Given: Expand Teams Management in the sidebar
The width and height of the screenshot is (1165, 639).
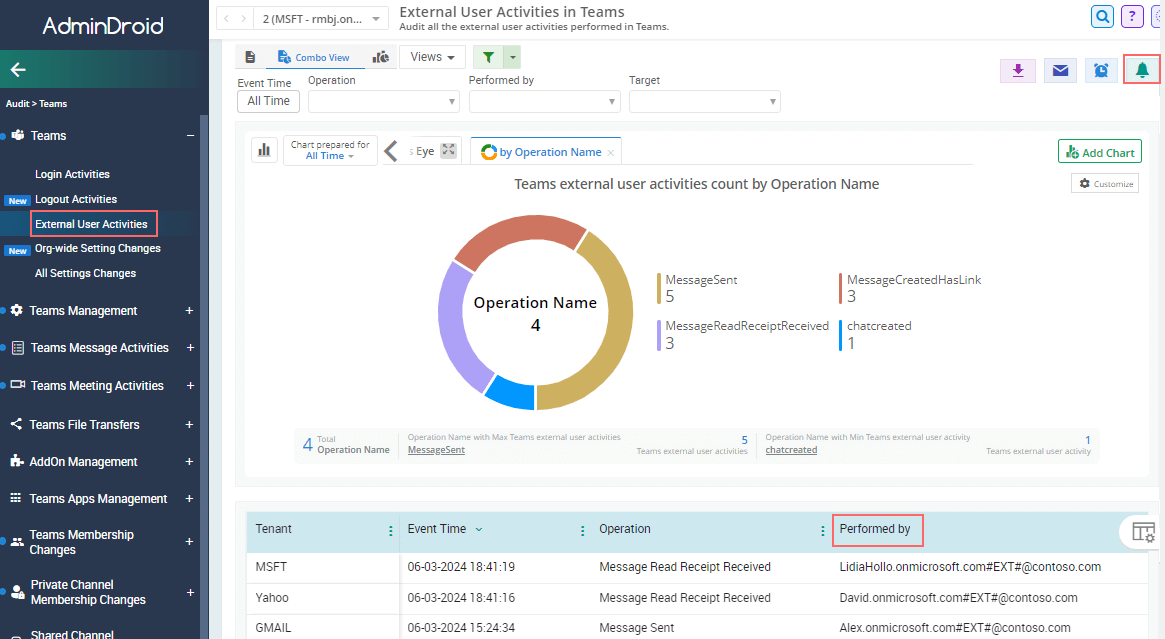Looking at the screenshot, I should (x=188, y=311).
